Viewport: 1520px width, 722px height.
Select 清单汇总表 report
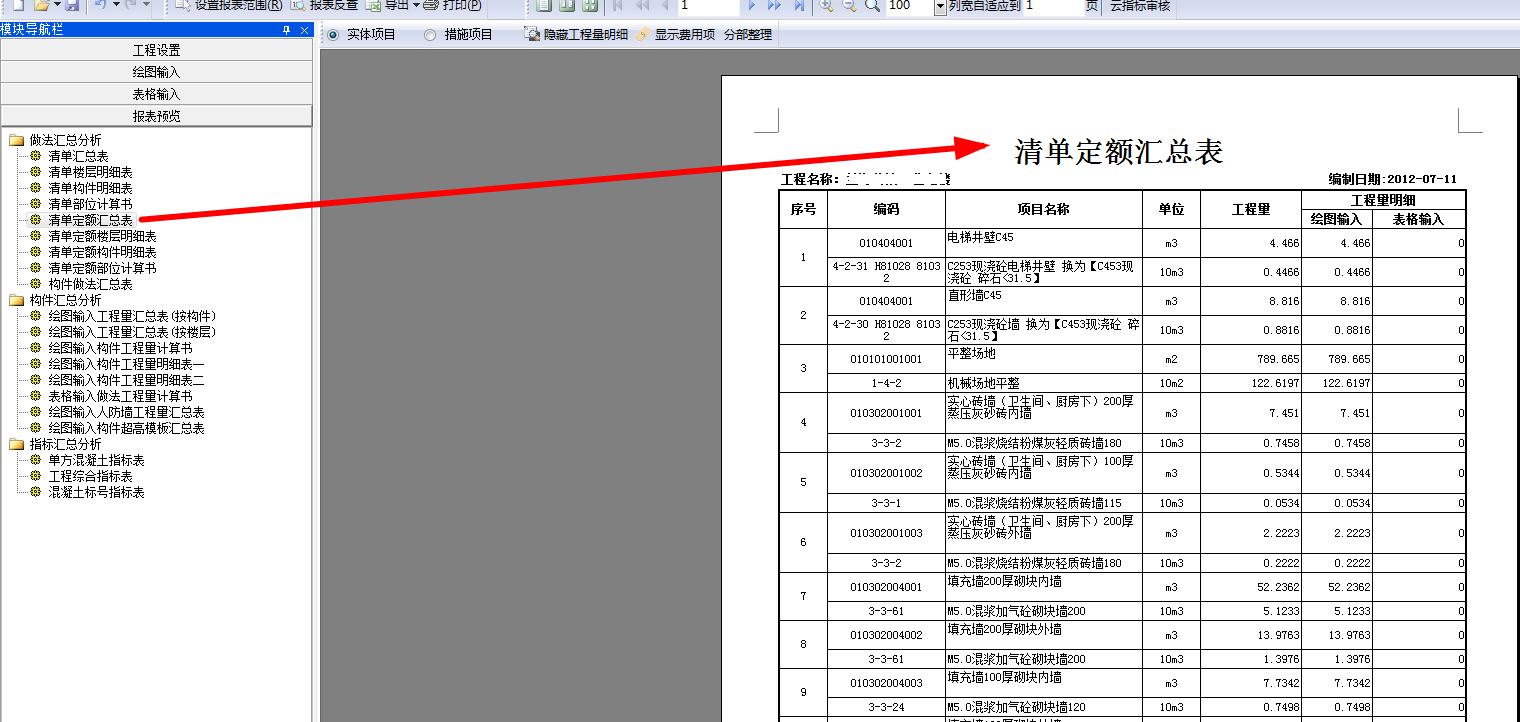(x=78, y=156)
